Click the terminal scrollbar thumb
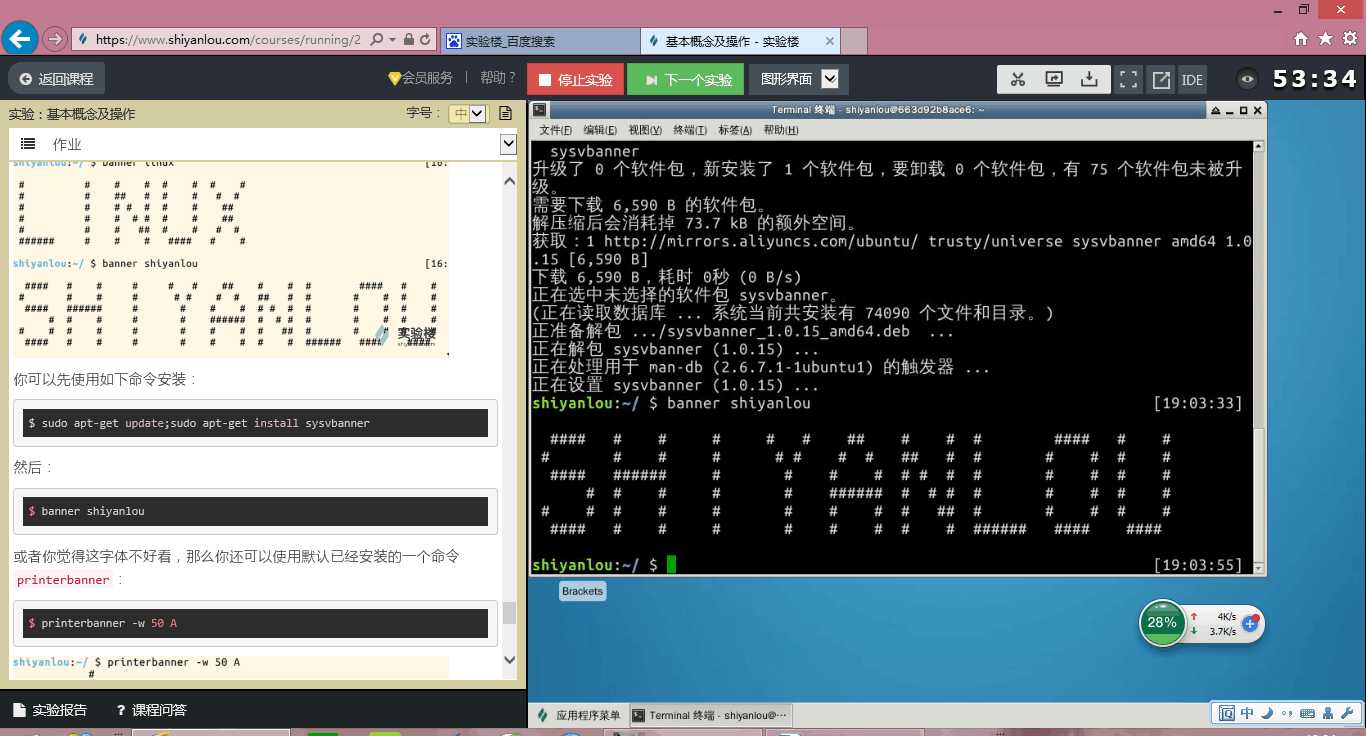Image resolution: width=1366 pixels, height=736 pixels. click(1257, 497)
